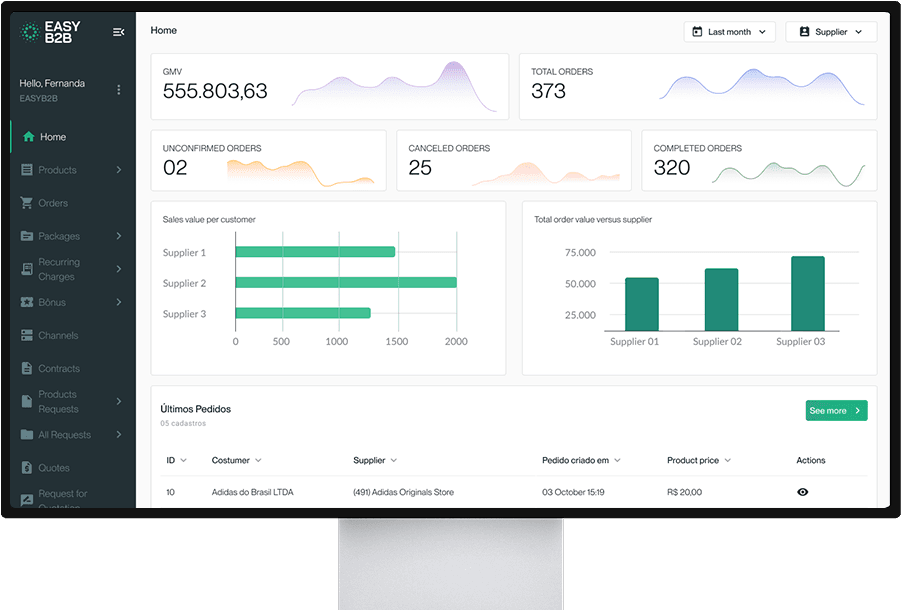Click the Quotes icon in sidebar
Screen dimensions: 901x610
click(27, 468)
